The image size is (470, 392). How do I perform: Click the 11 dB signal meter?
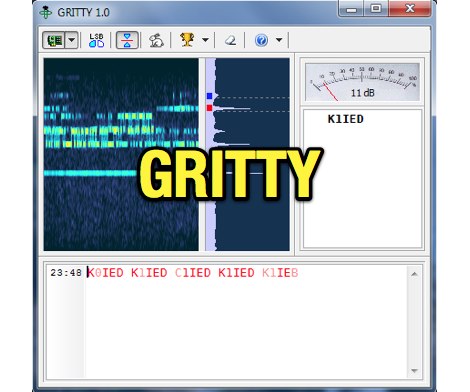click(362, 82)
